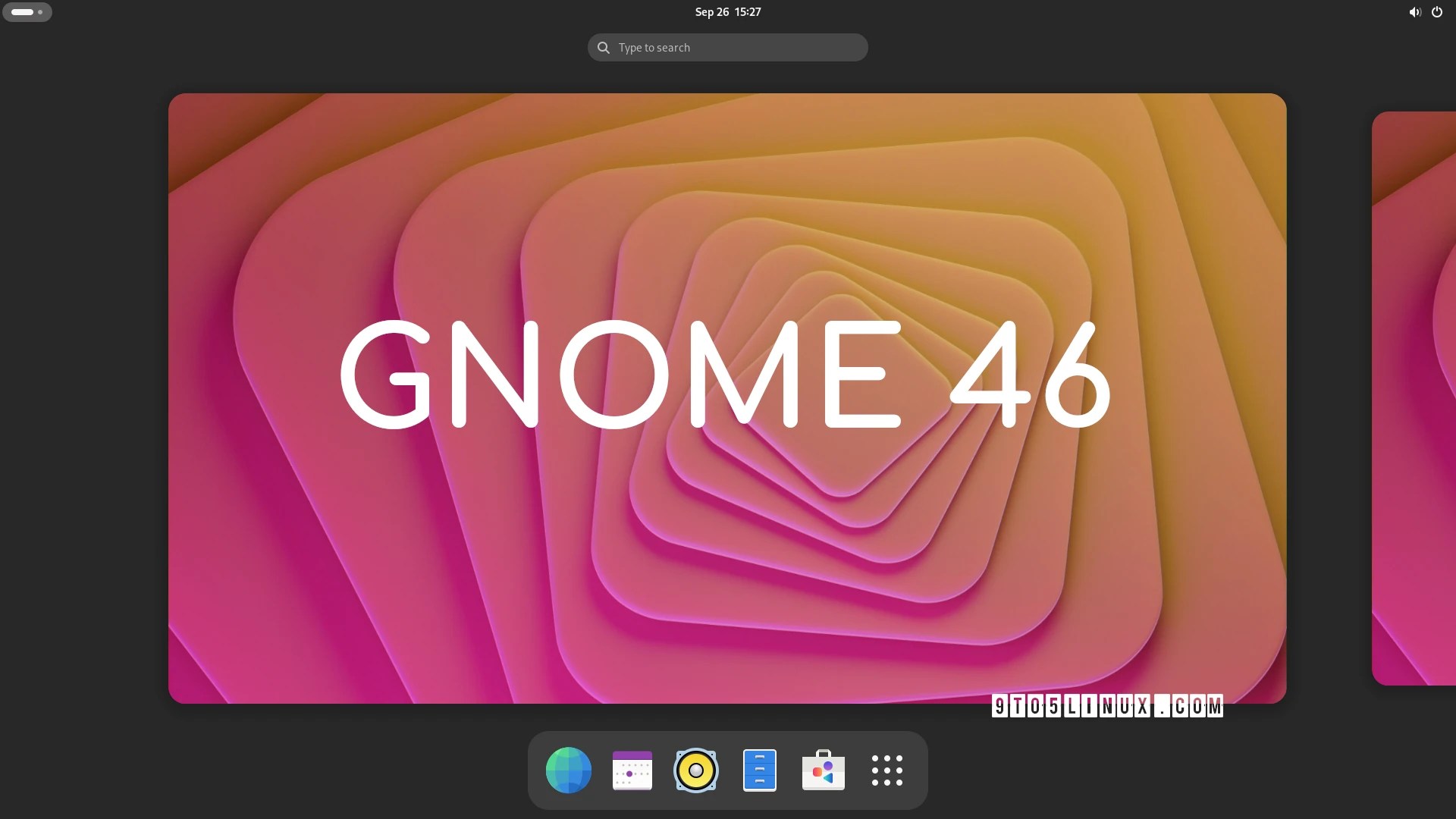1456x819 pixels.
Task: Toggle the active workspace pill indicator
Action: tap(22, 12)
